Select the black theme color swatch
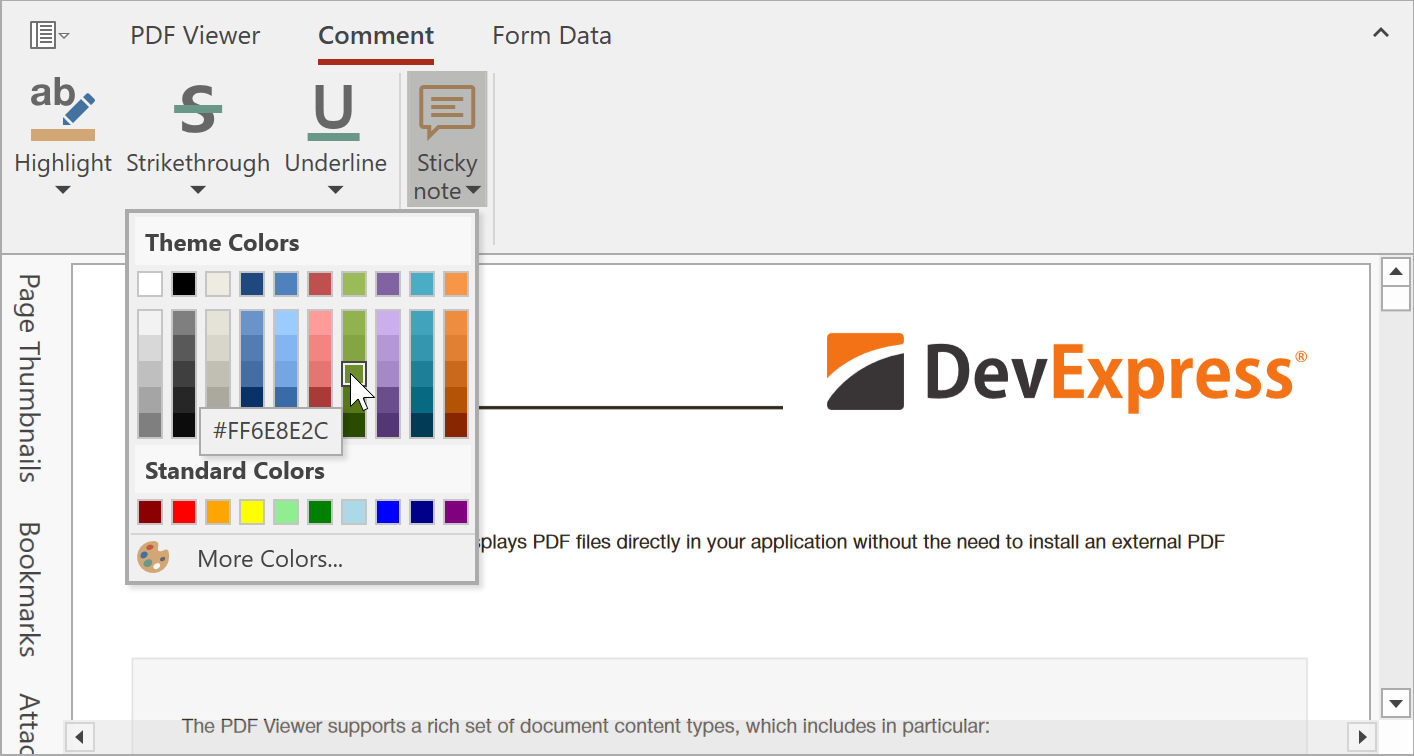The image size is (1414, 756). pos(184,284)
